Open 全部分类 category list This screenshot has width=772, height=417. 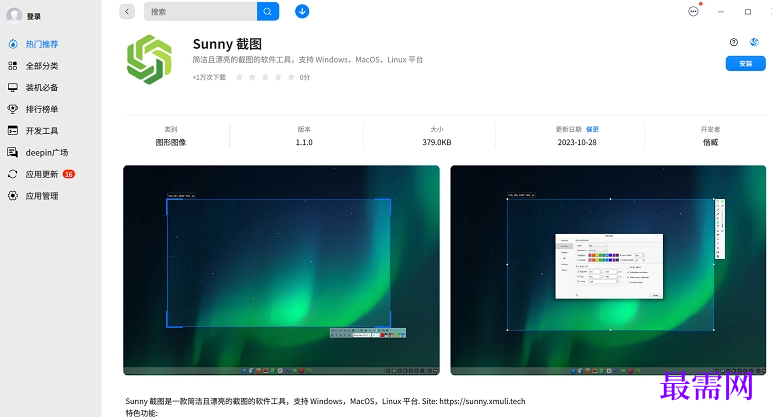pyautogui.click(x=42, y=66)
